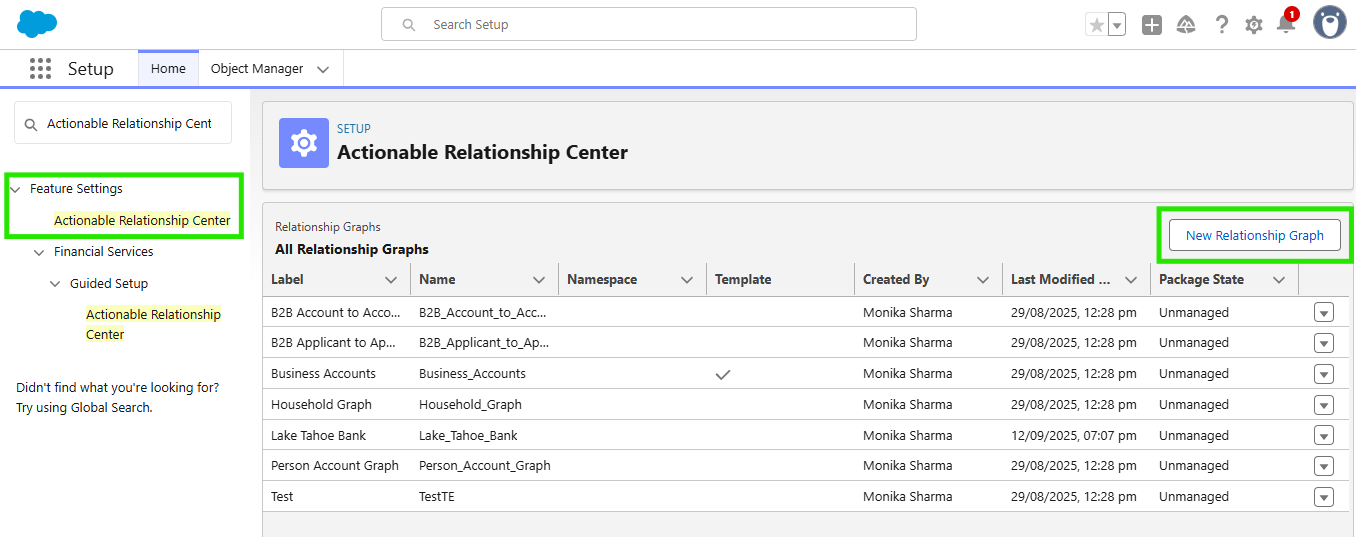Open Actionable Relationship Center under Feature Settings

[x=142, y=221]
